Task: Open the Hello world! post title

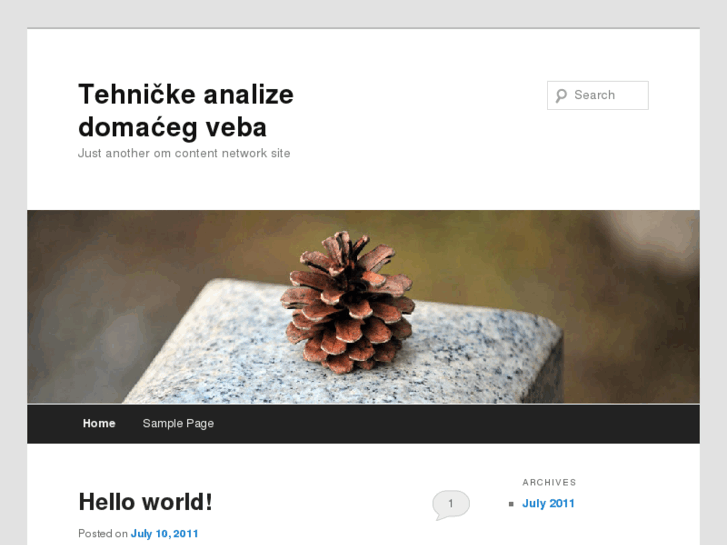Action: [x=146, y=502]
